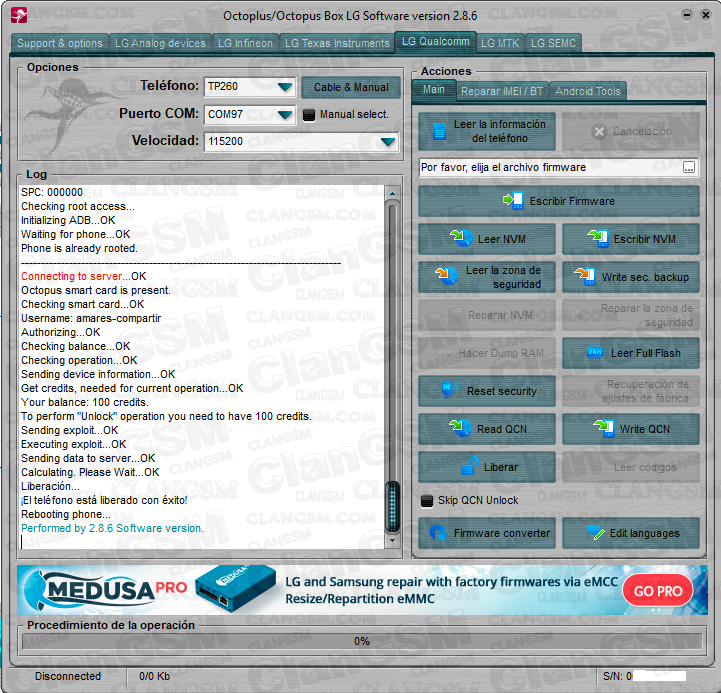
Task: Close the Octoplus window
Action: pos(705,15)
